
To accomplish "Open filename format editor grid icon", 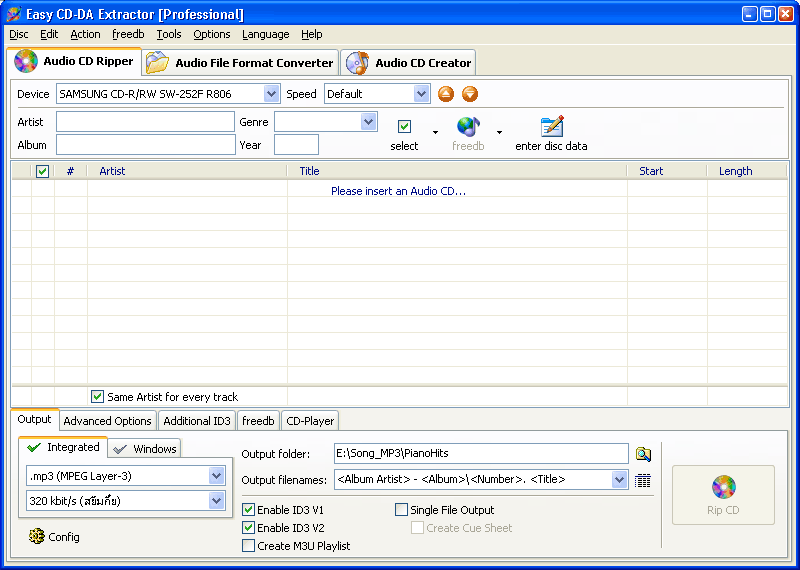I will coord(642,480).
